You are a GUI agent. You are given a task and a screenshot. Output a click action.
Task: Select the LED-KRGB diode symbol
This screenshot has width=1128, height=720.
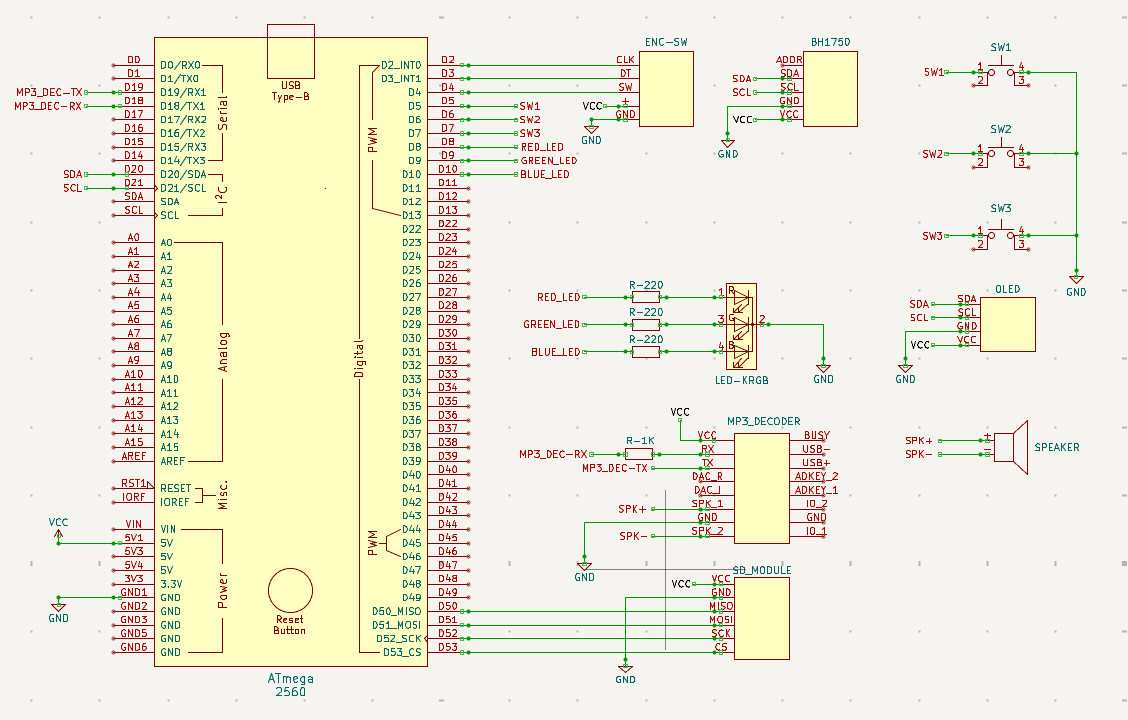click(x=741, y=325)
